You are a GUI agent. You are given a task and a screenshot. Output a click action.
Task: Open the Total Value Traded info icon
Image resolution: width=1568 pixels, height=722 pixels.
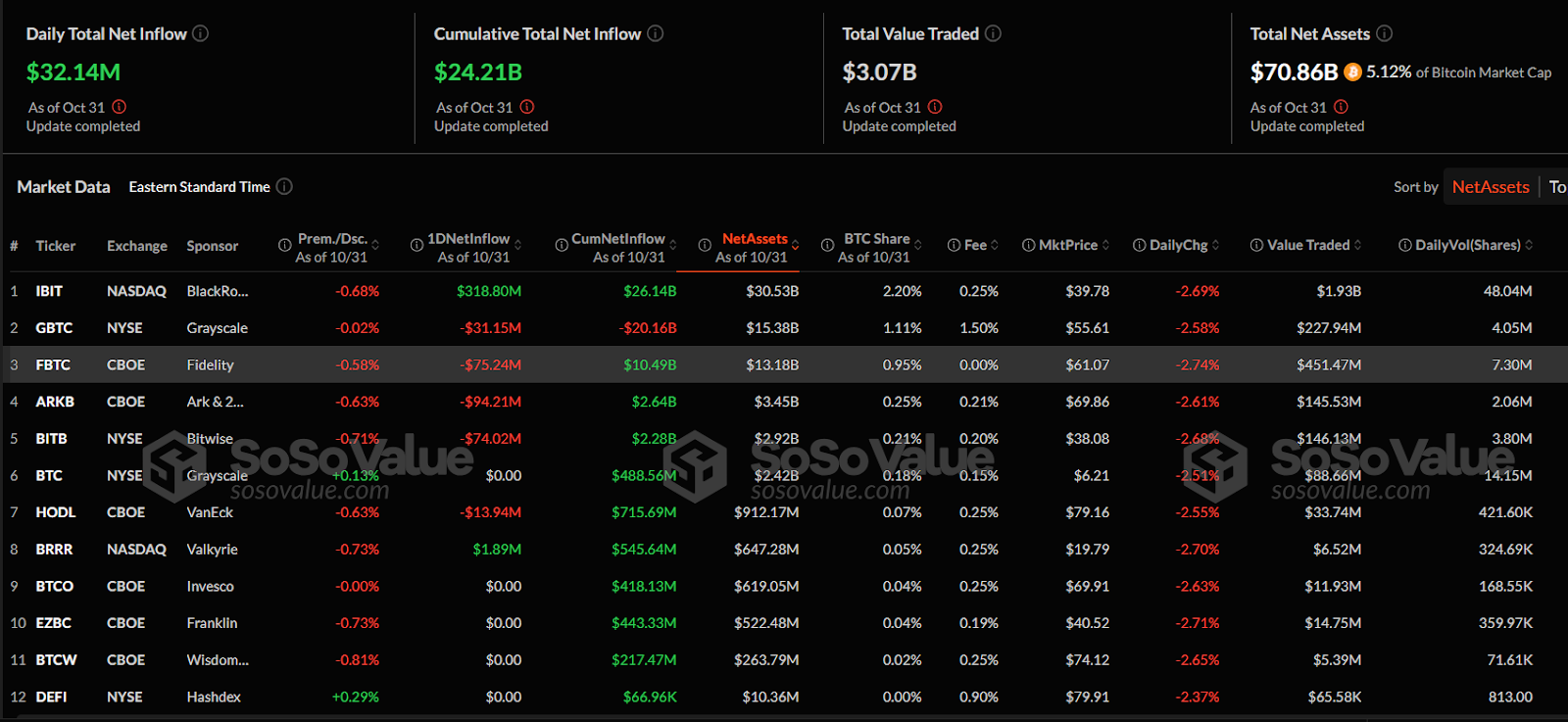coord(993,33)
